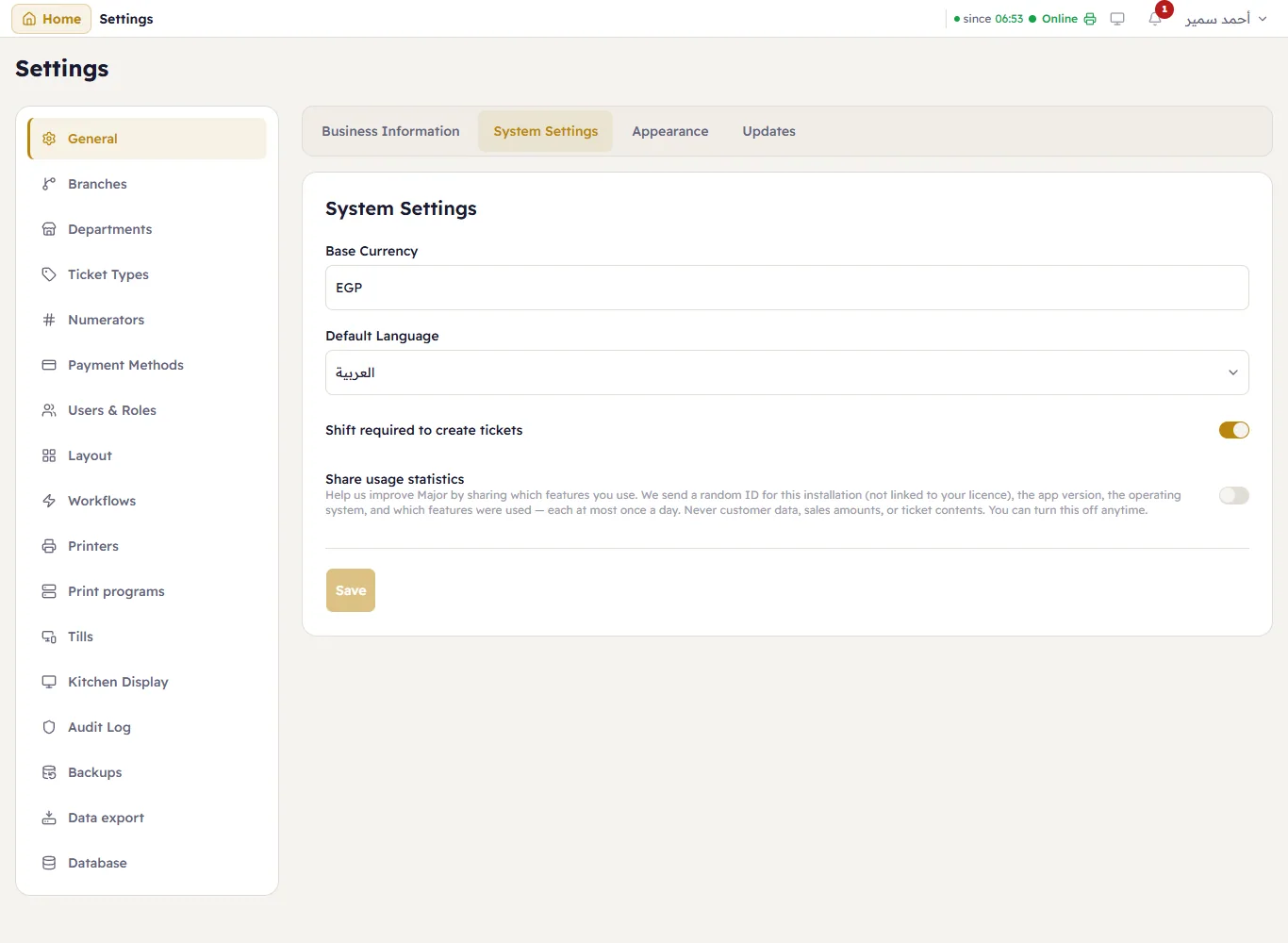Viewport: 1288px width, 943px height.
Task: Click the Audit Log shield icon
Action: coord(49,727)
